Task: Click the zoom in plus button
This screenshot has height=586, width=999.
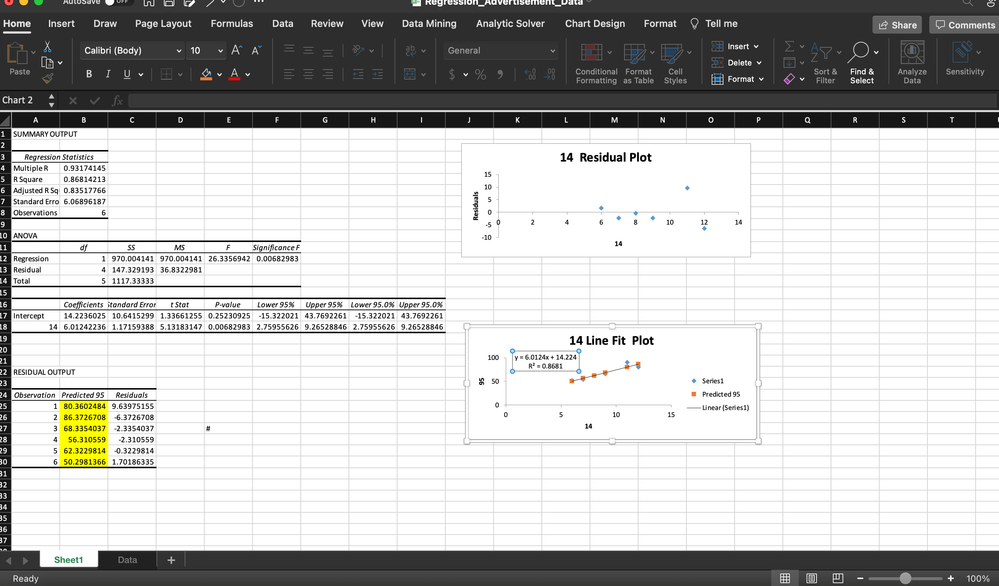Action: pos(951,578)
